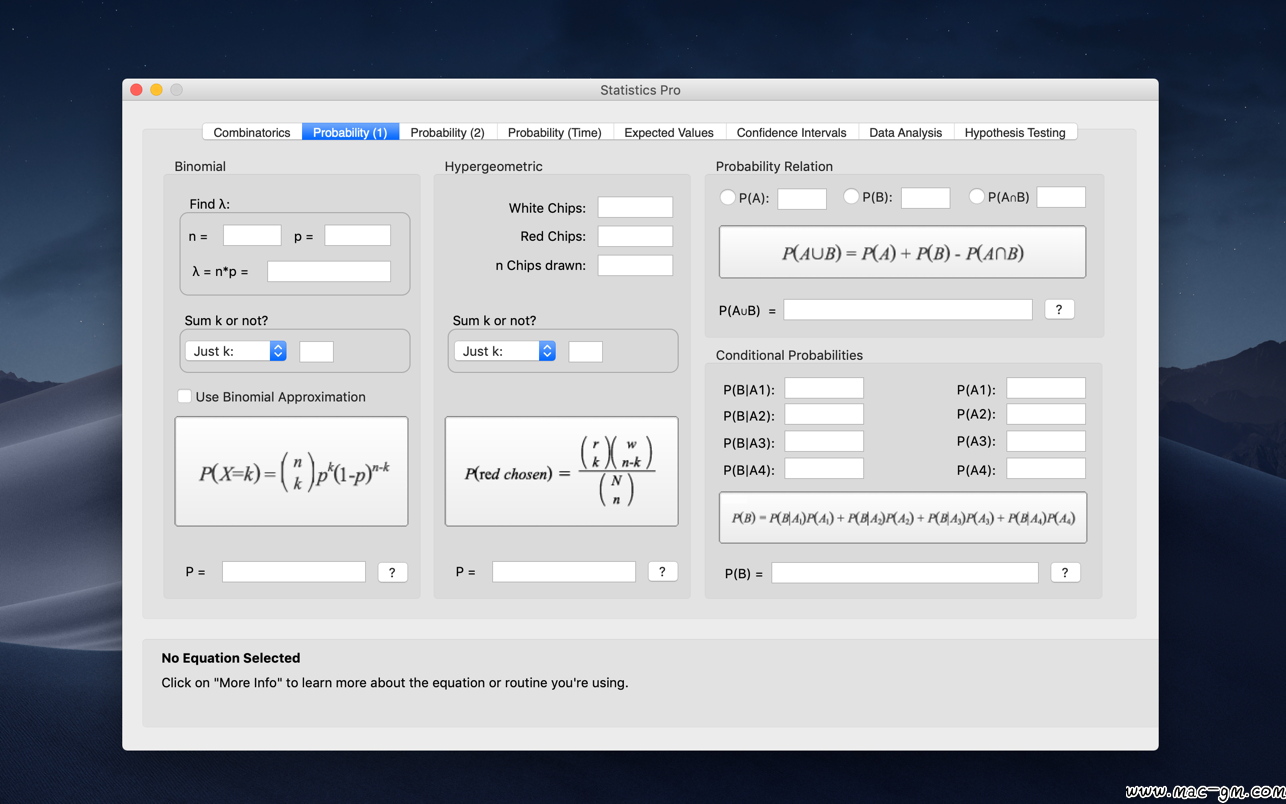Open the Probability (Time) tab
Viewport: 1286px width, 804px height.
[x=554, y=132]
